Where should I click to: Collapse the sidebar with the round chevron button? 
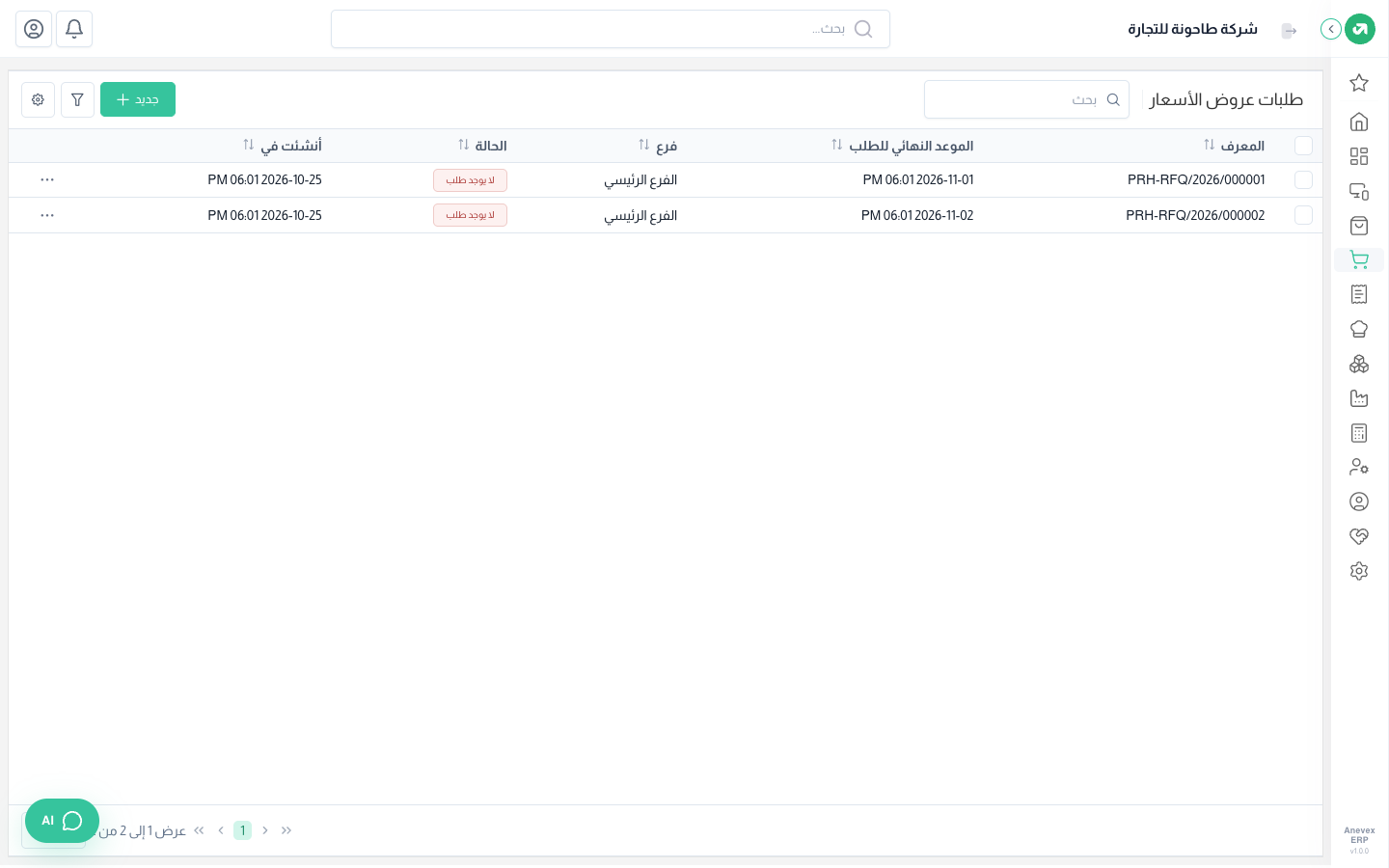[1331, 29]
